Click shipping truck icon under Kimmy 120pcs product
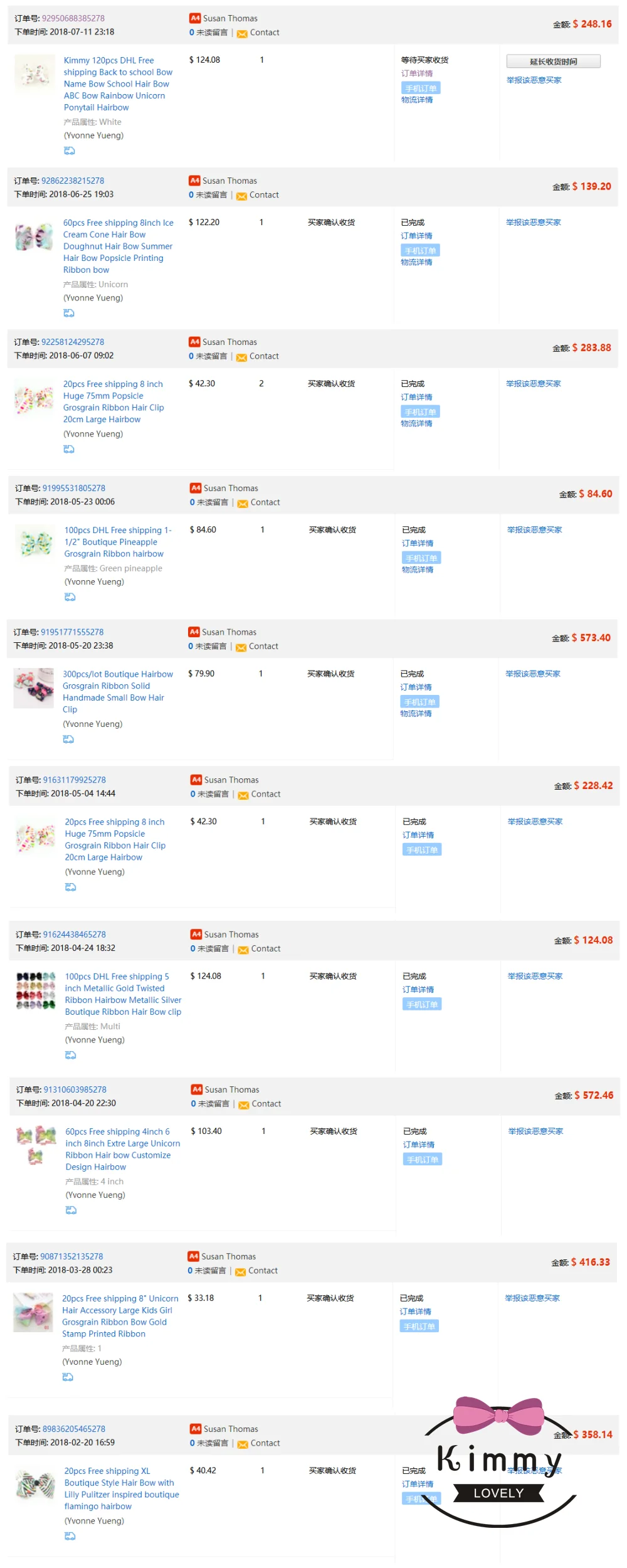 [70, 151]
